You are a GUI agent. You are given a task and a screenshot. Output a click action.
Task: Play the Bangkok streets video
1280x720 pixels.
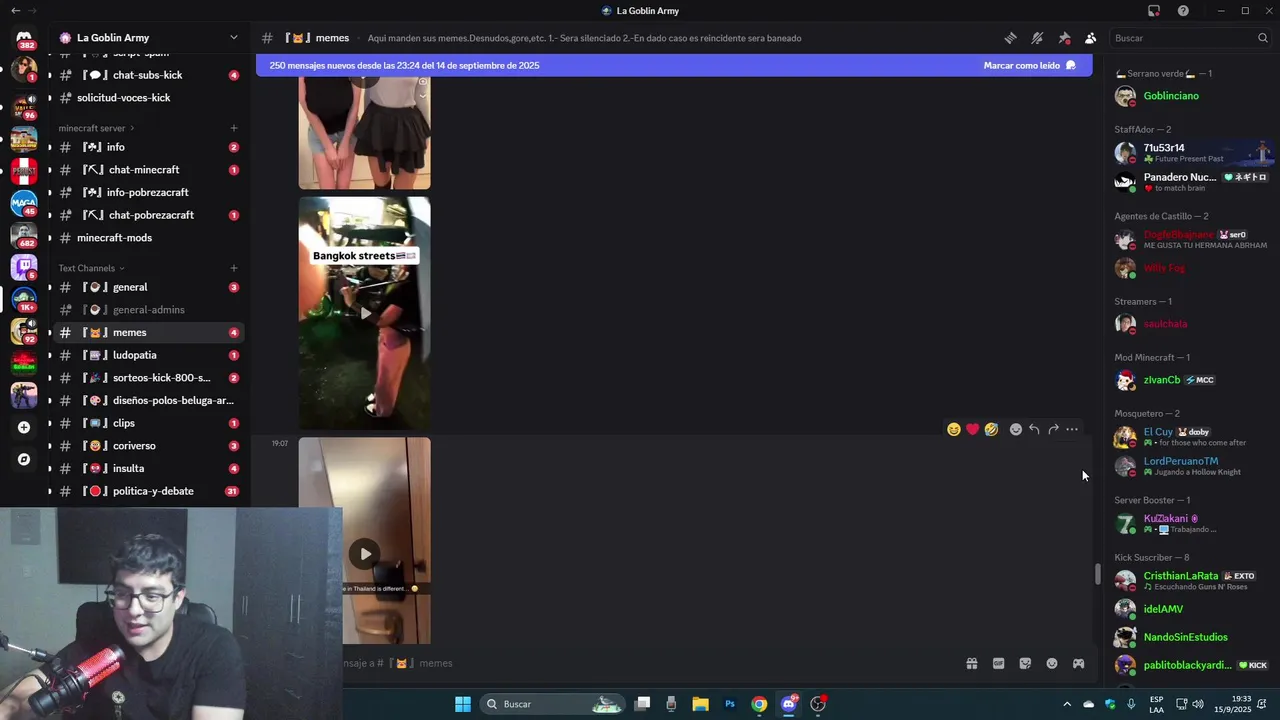click(x=365, y=313)
